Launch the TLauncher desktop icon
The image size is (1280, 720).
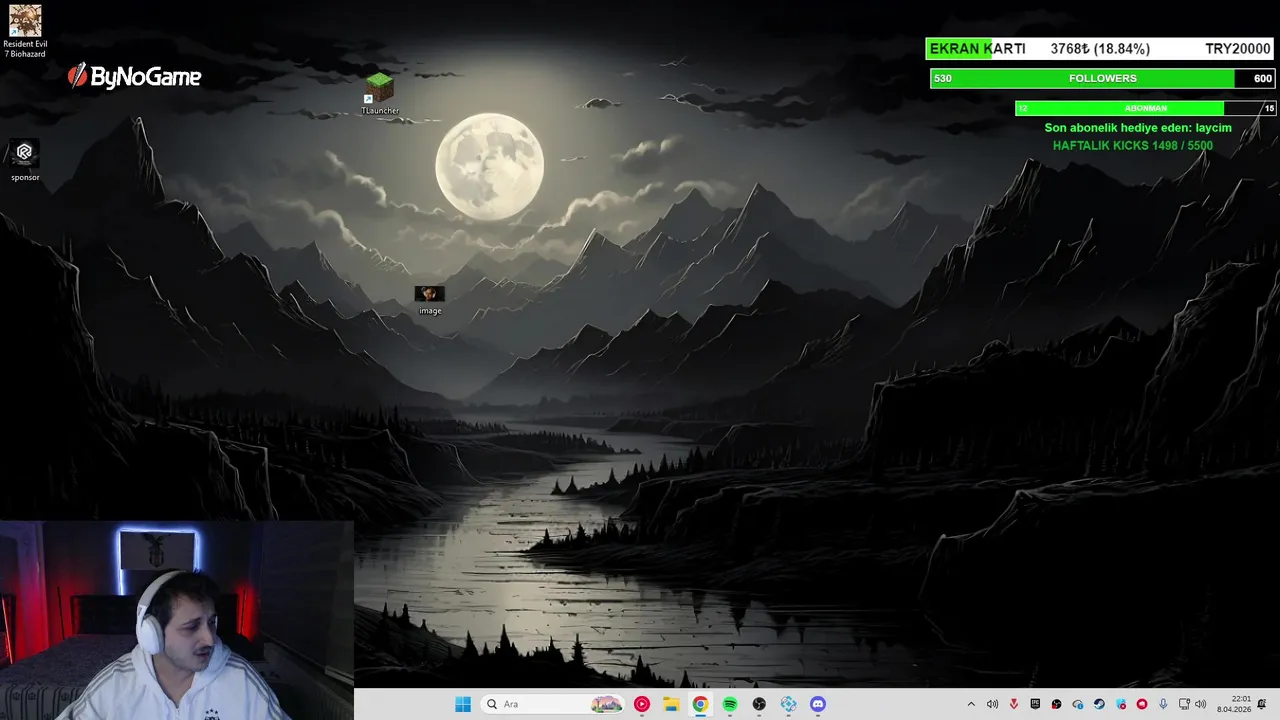point(379,94)
